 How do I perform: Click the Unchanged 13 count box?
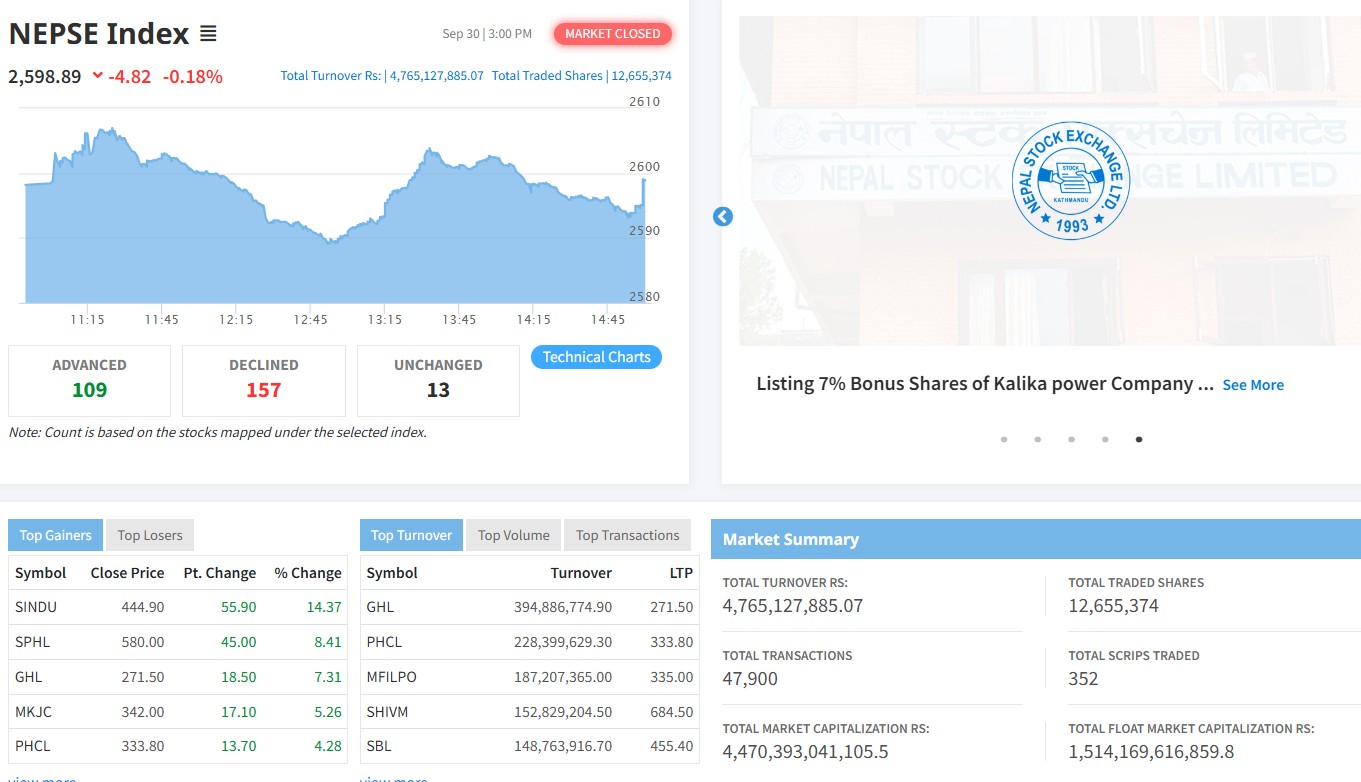(438, 380)
